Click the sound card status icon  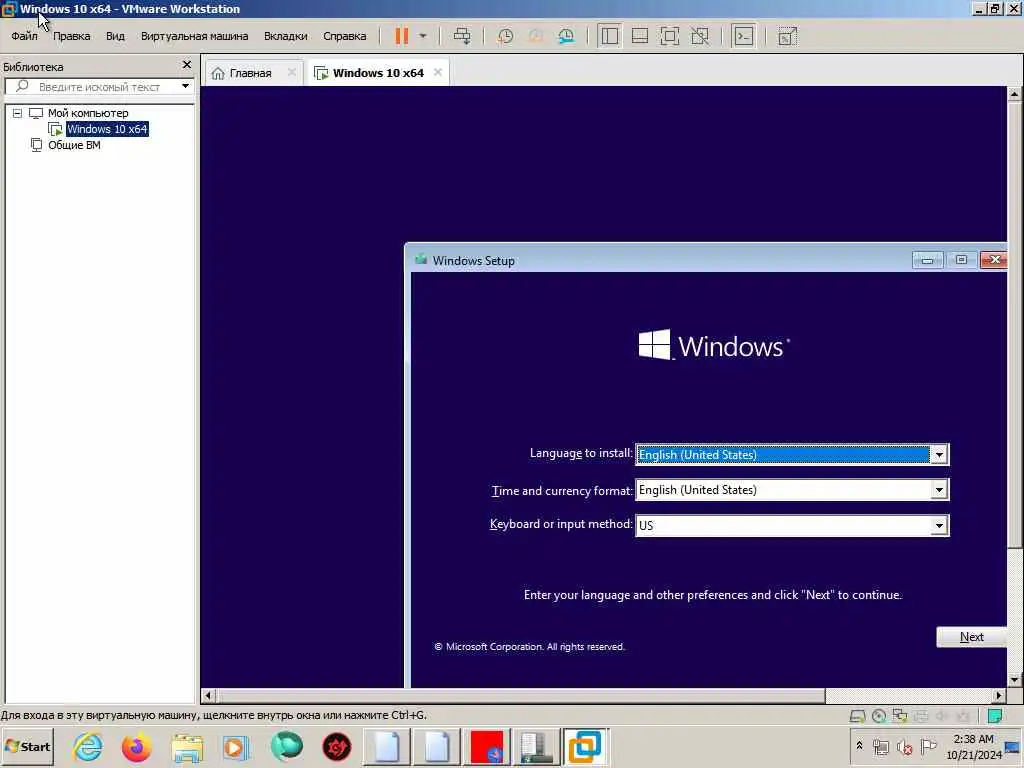pyautogui.click(x=941, y=716)
